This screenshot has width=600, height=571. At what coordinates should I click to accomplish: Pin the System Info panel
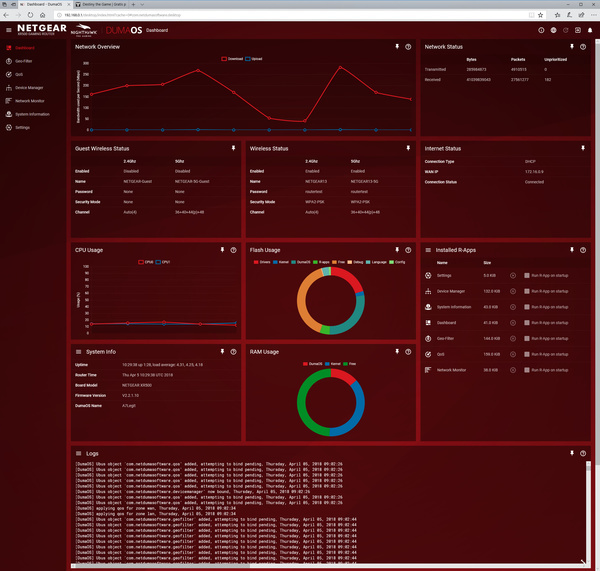pos(222,351)
